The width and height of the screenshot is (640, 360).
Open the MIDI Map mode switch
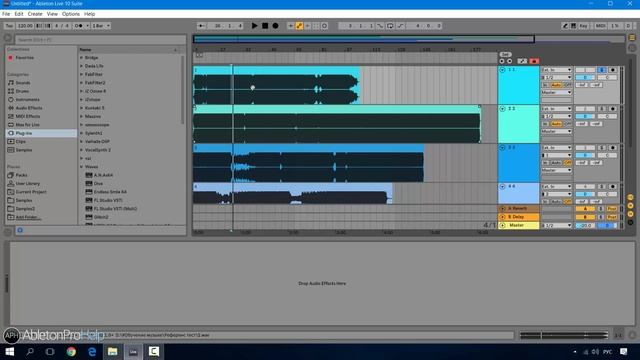pos(600,26)
